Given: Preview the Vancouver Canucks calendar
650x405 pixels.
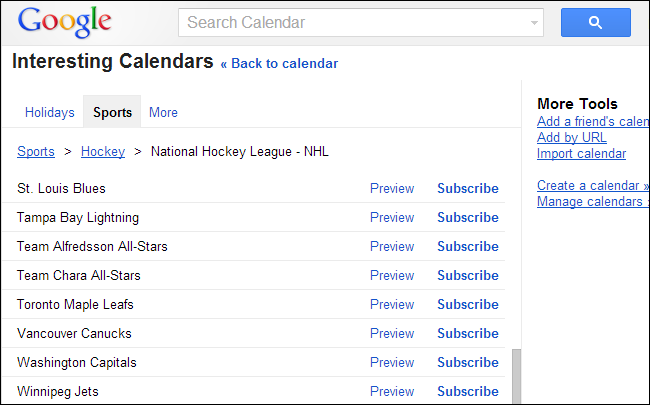Looking at the screenshot, I should click(x=392, y=333).
